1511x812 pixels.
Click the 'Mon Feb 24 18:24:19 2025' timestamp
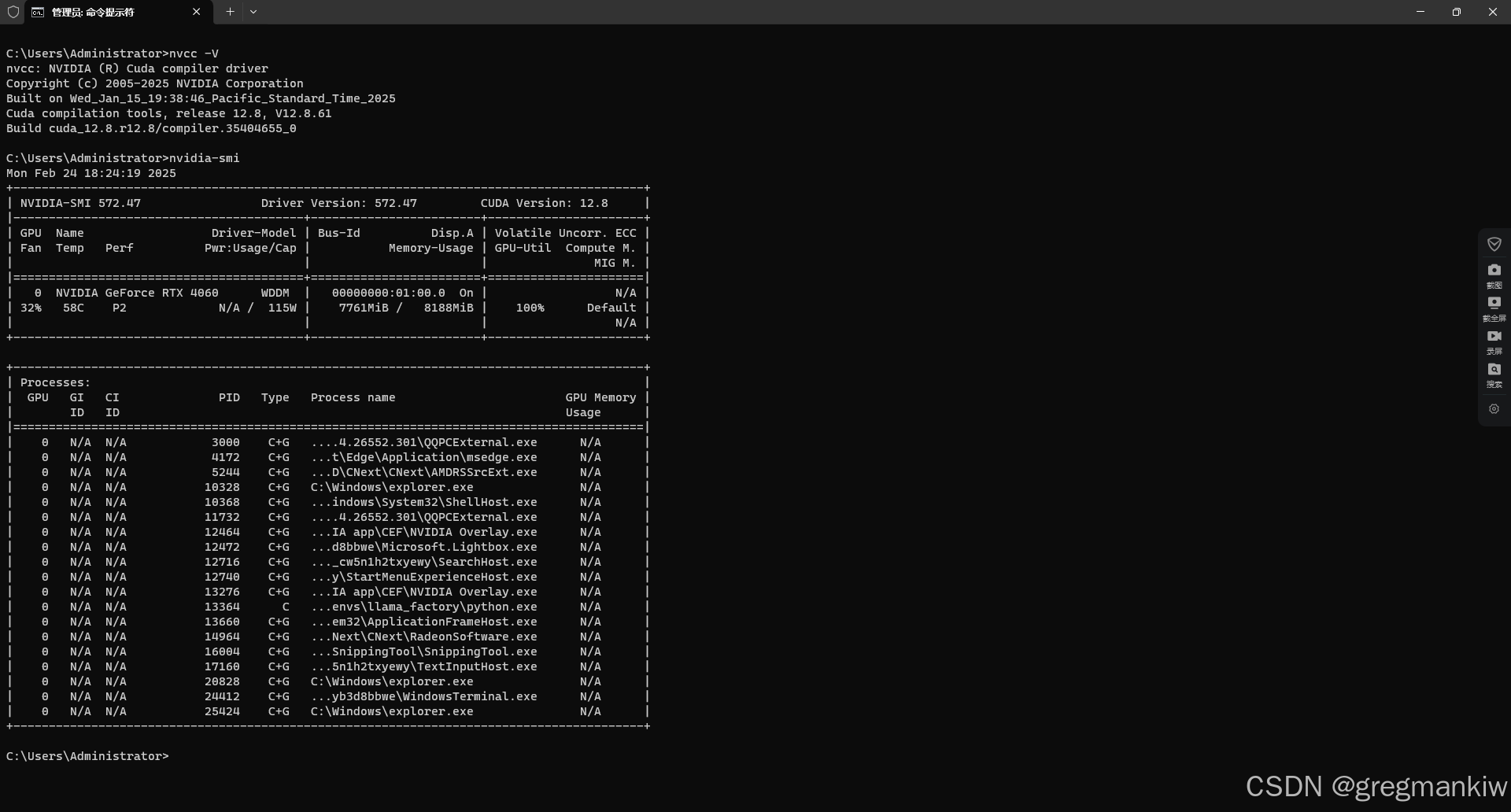(91, 173)
